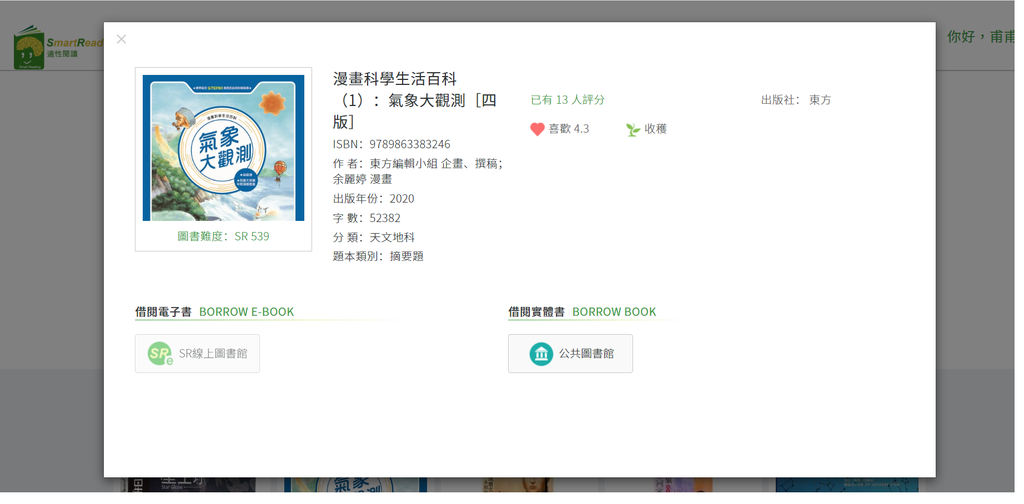Screen dimensions: 1024x504
Task: Click the SmartReading logo behind the dialog
Action: (59, 47)
